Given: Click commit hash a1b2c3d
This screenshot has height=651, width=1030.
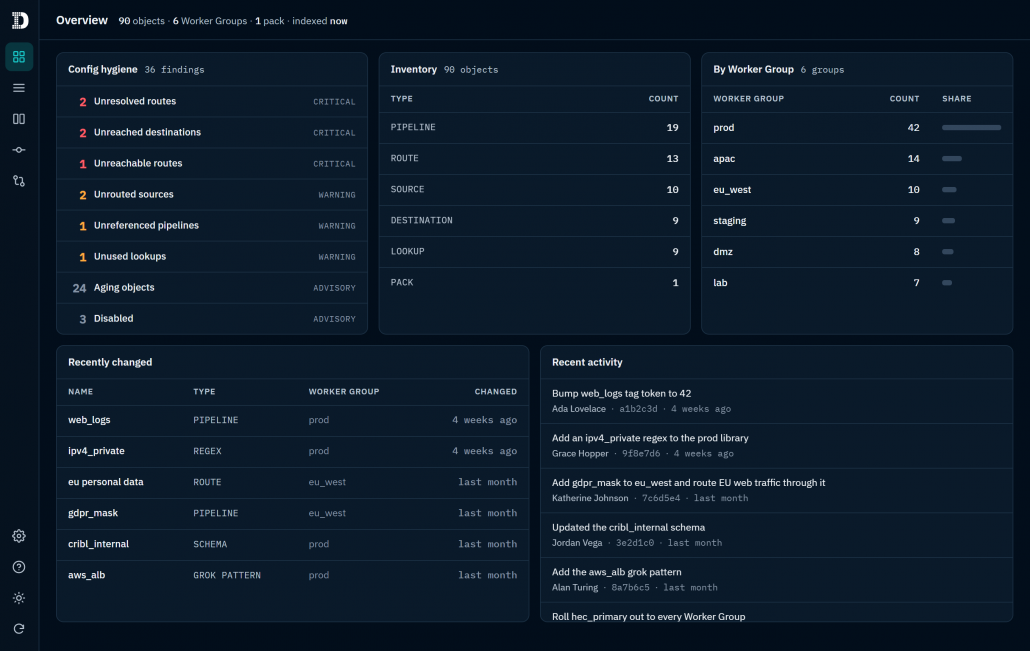Looking at the screenshot, I should tap(638, 409).
